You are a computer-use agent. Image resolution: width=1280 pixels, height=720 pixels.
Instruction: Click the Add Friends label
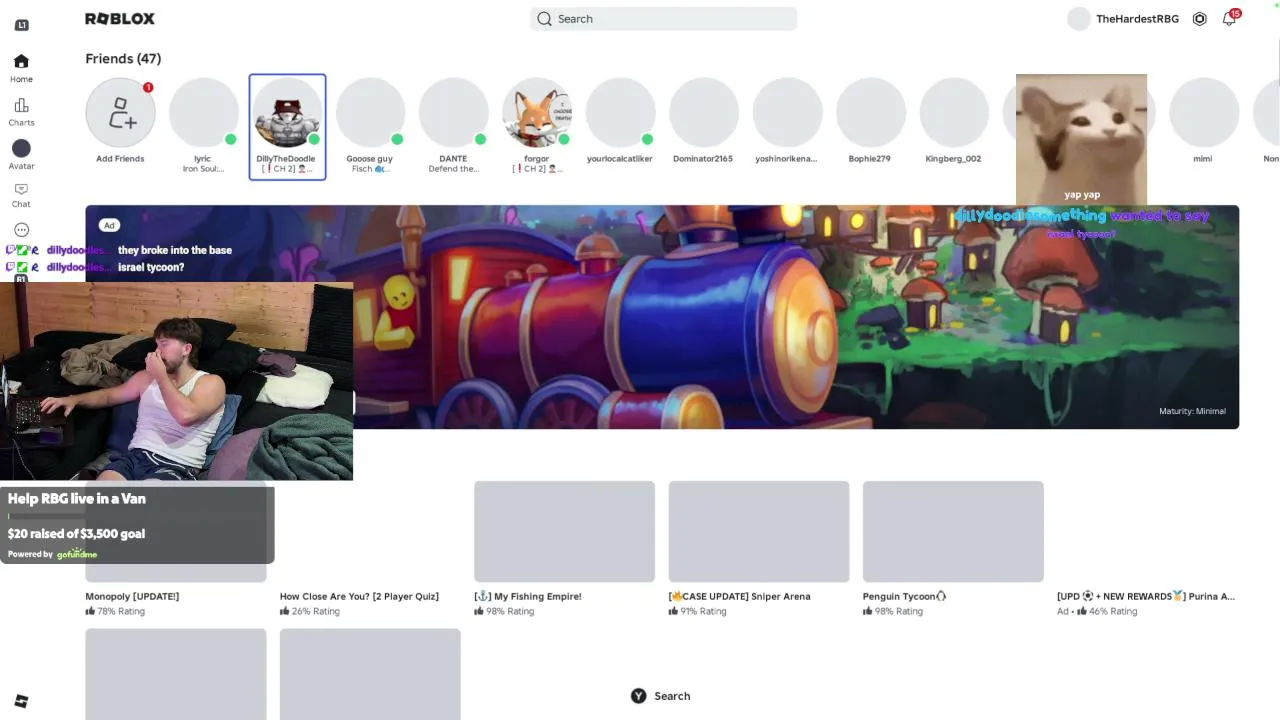tap(120, 159)
